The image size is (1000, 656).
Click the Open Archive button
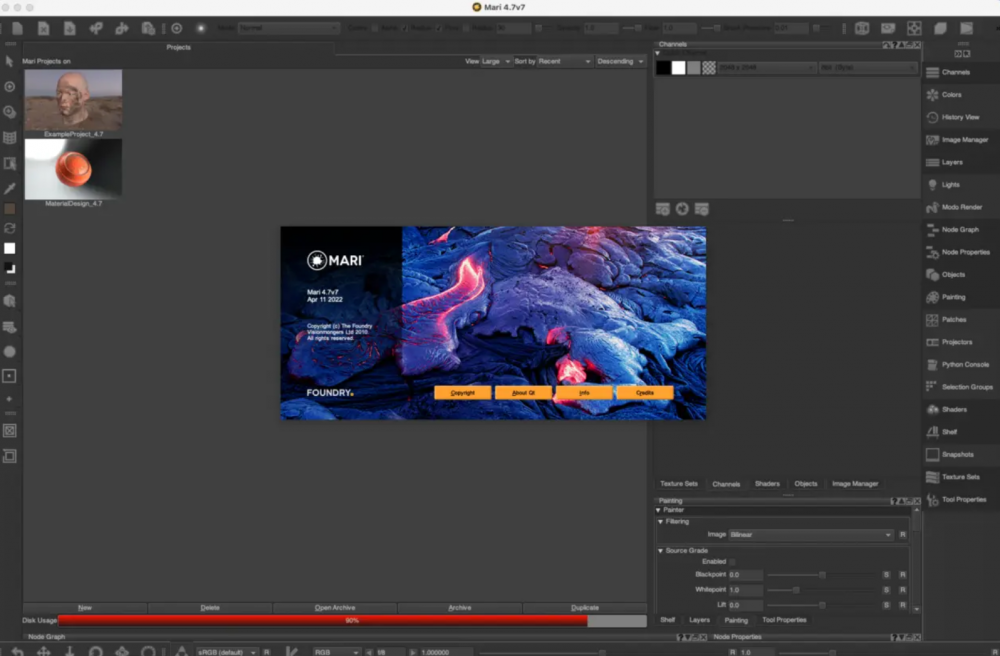pyautogui.click(x=335, y=608)
